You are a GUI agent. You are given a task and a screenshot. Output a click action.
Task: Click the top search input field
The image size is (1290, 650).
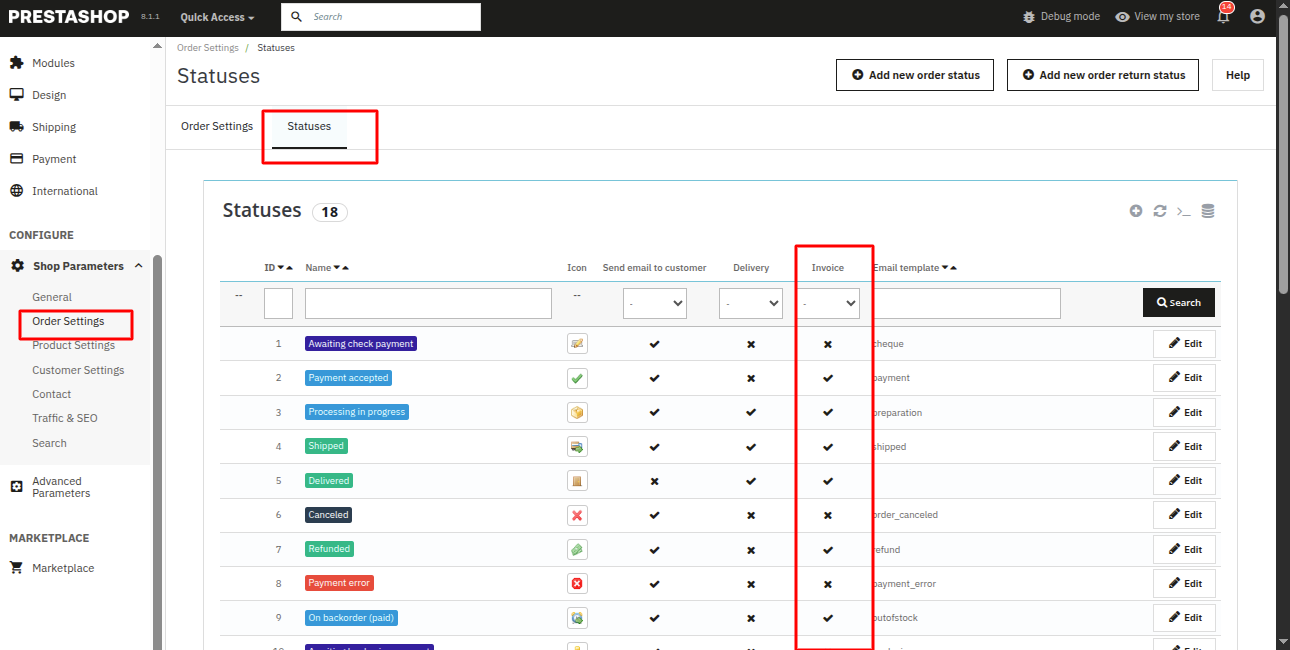[x=381, y=17]
